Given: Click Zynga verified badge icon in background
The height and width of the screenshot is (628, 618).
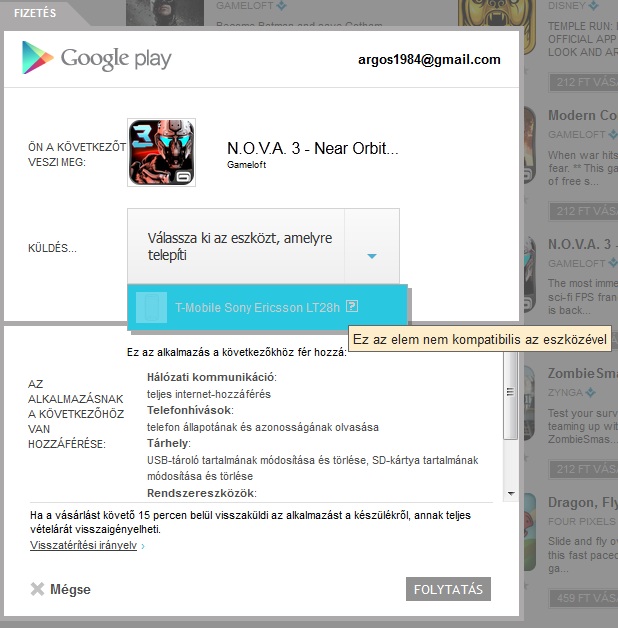Looking at the screenshot, I should coord(590,392).
